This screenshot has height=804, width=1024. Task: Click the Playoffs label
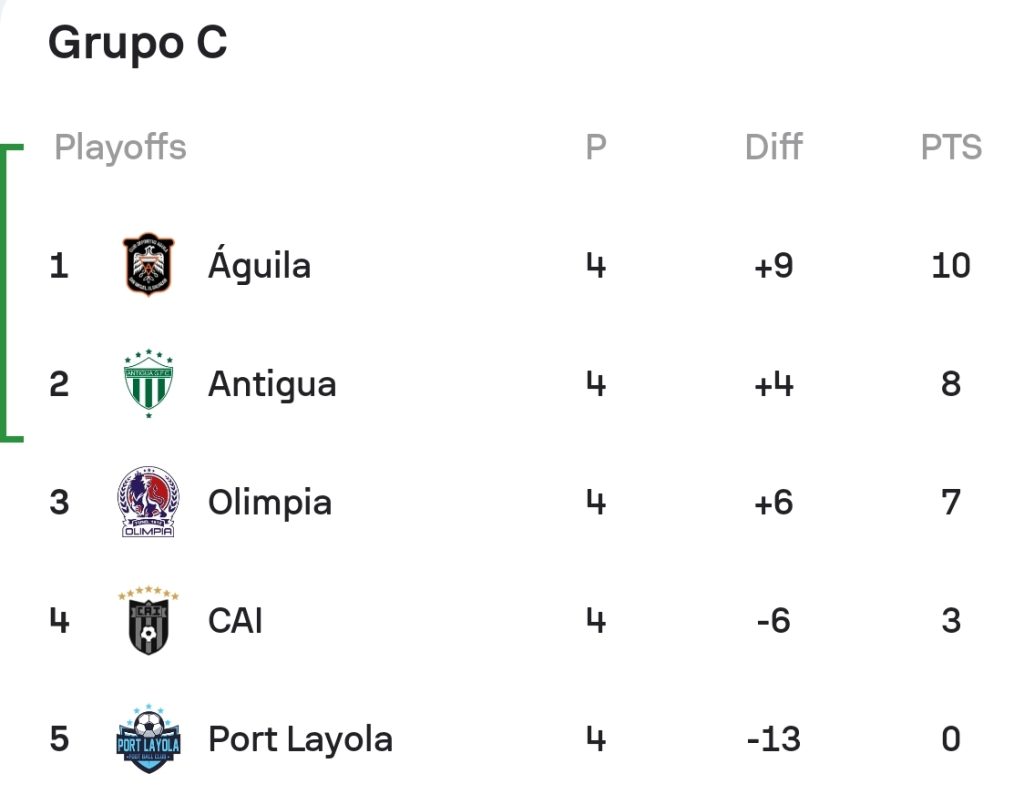pyautogui.click(x=120, y=147)
